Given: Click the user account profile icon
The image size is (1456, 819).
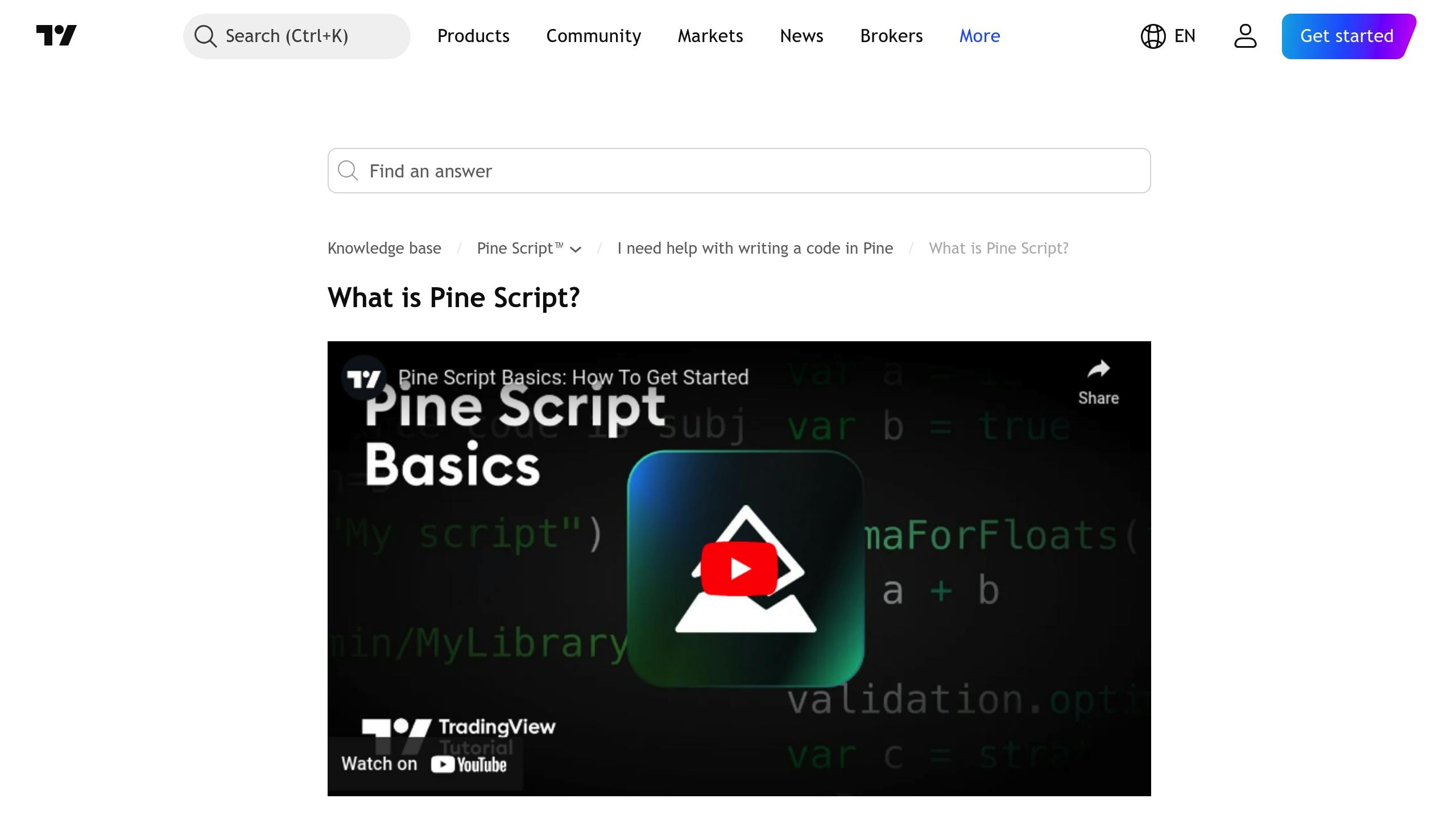Looking at the screenshot, I should click(x=1244, y=36).
